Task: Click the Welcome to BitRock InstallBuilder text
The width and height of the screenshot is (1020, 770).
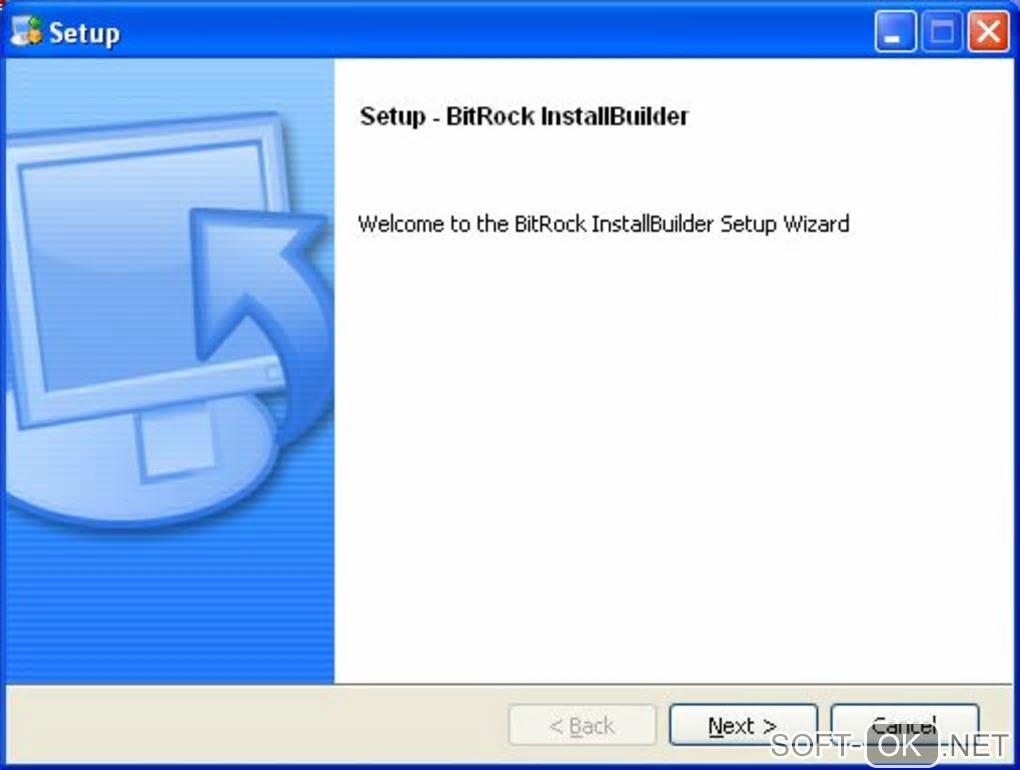Action: point(604,224)
